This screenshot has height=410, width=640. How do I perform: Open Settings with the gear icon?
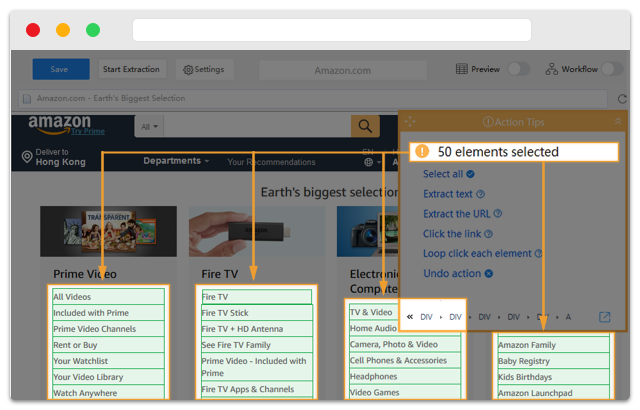pos(204,70)
